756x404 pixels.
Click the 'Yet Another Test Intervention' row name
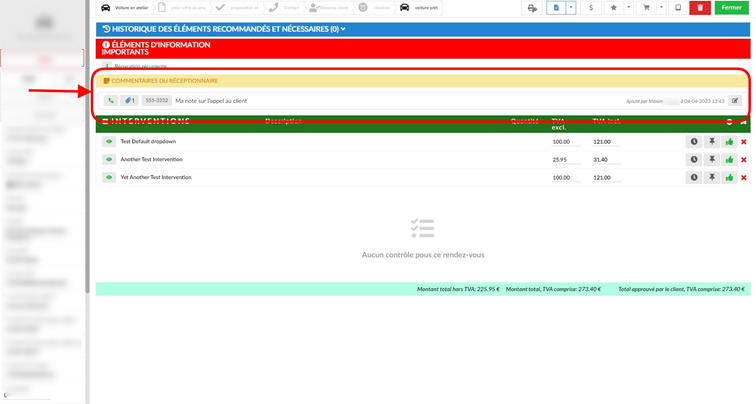pyautogui.click(x=156, y=177)
